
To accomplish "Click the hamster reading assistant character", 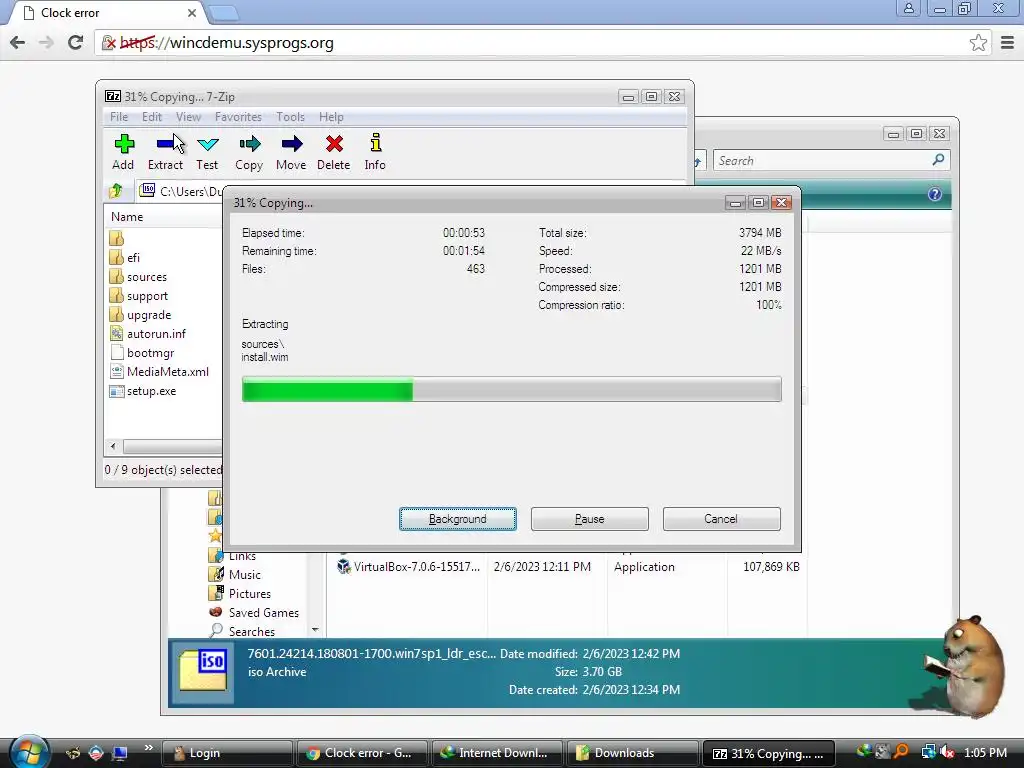I will pos(967,666).
